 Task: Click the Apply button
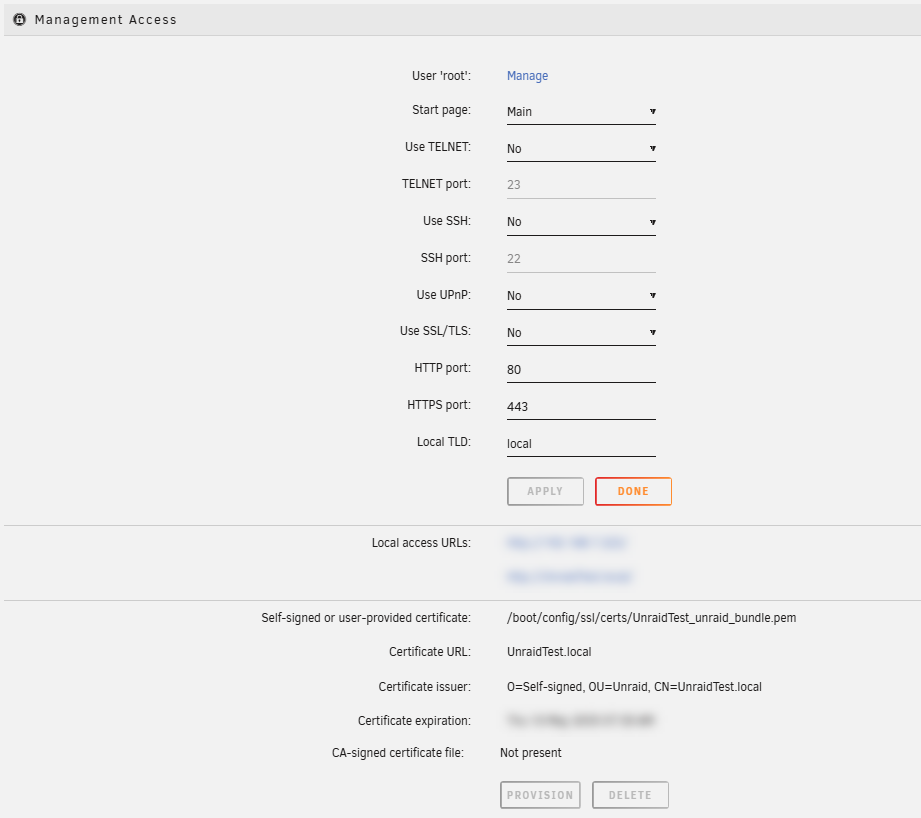pyautogui.click(x=545, y=491)
